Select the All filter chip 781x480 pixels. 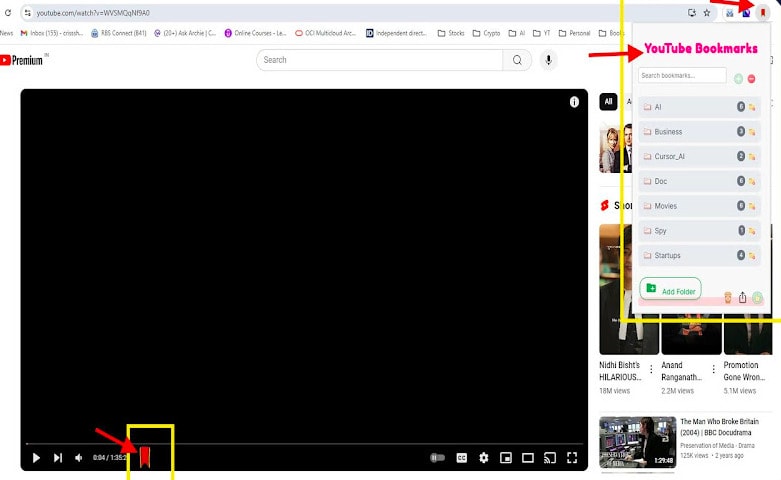pos(608,102)
